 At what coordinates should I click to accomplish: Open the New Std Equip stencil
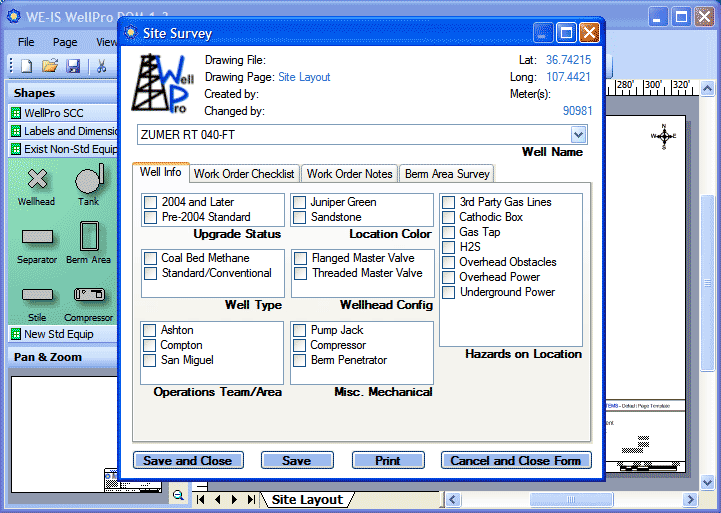coord(63,334)
